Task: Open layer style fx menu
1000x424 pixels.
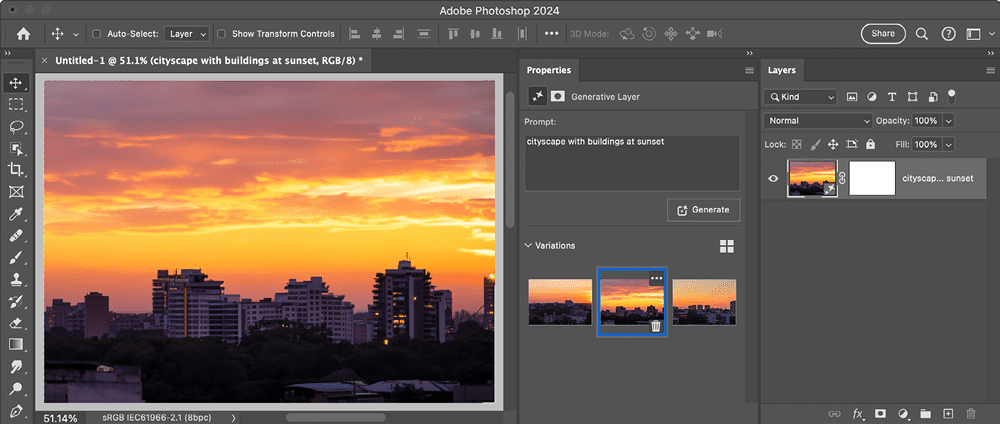Action: 858,414
